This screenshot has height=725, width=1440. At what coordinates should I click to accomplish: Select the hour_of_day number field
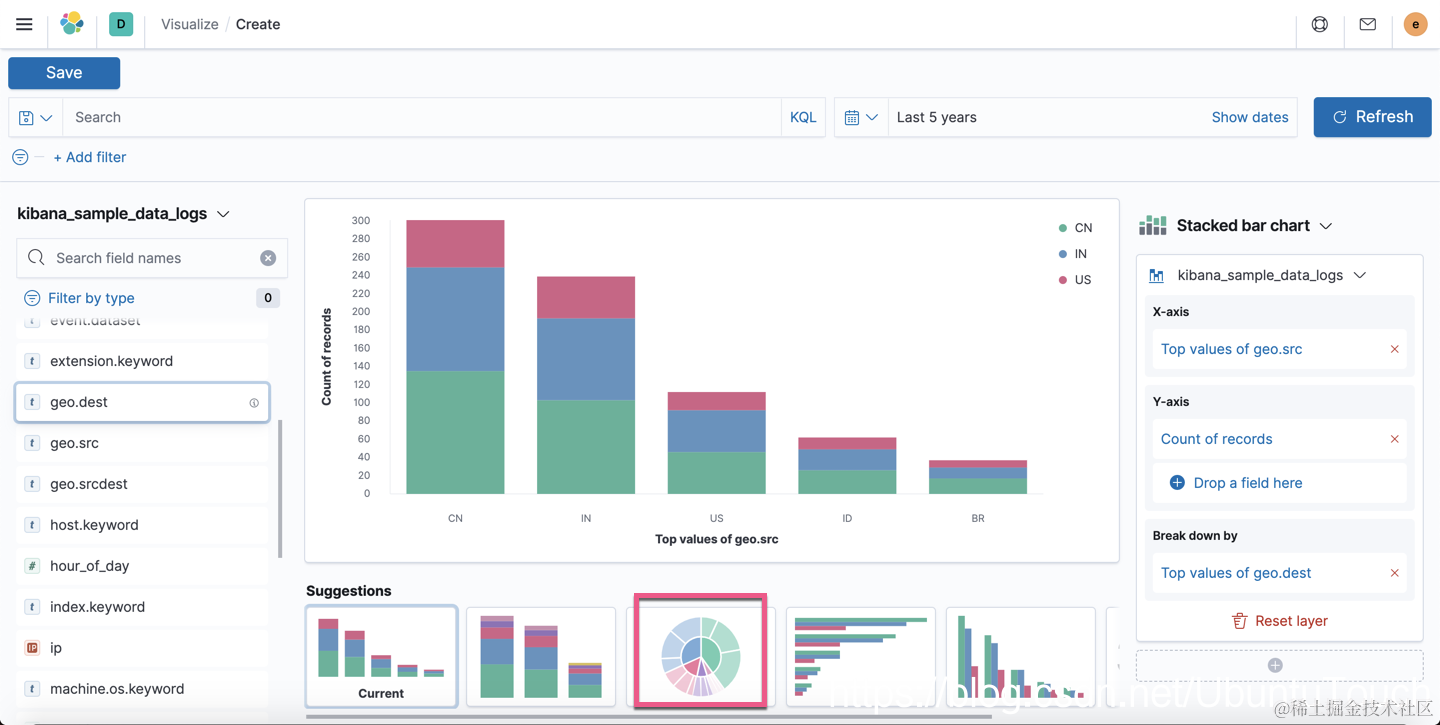[x=142, y=566]
